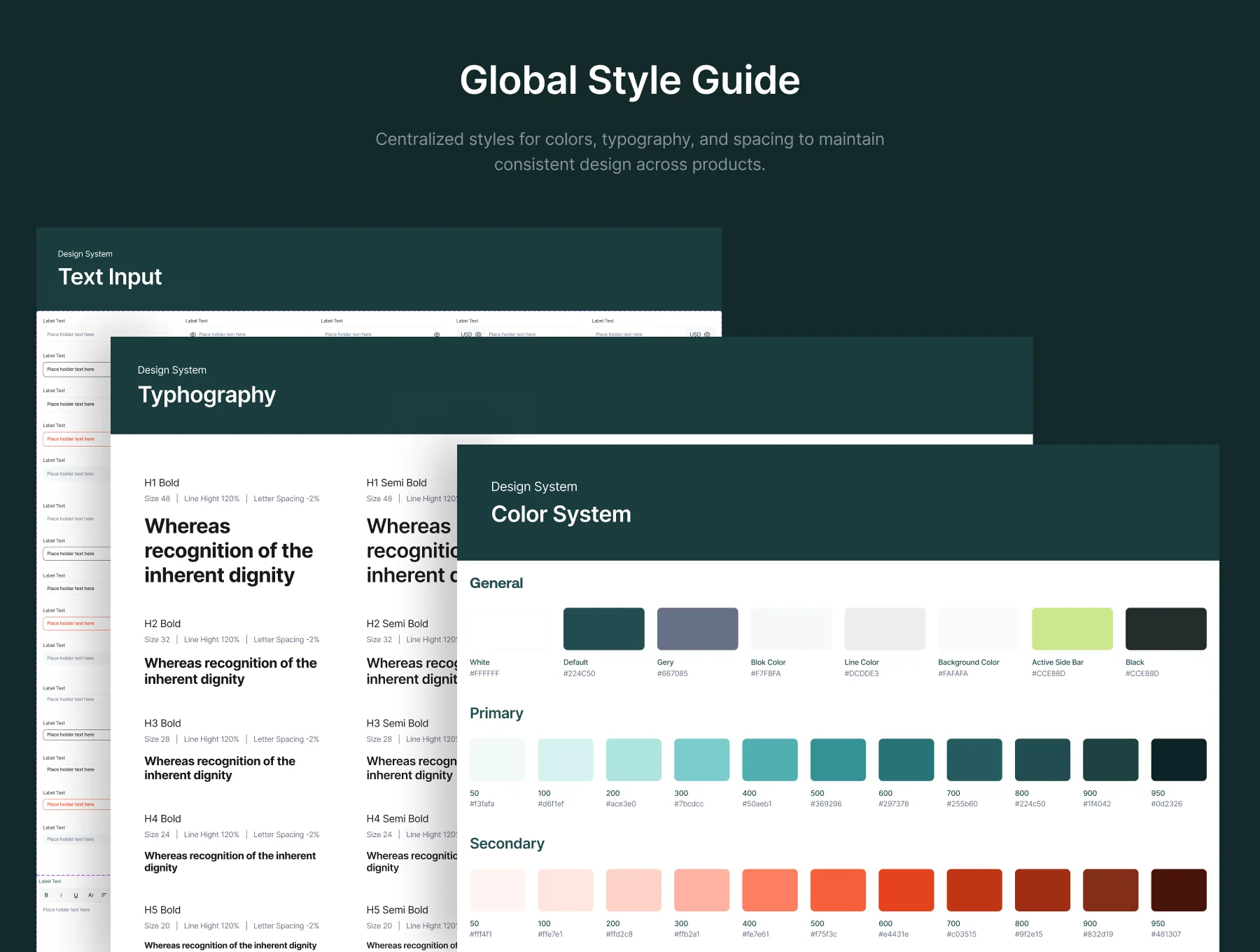Select the Black general swatch
This screenshot has height=952, width=1260.
[1166, 629]
